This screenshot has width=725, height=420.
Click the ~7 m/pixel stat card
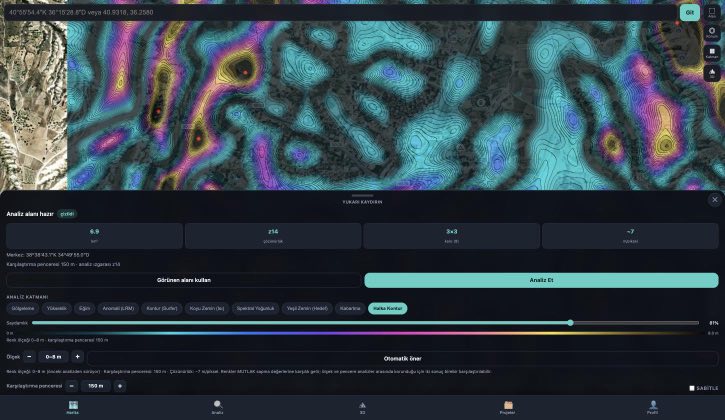630,236
